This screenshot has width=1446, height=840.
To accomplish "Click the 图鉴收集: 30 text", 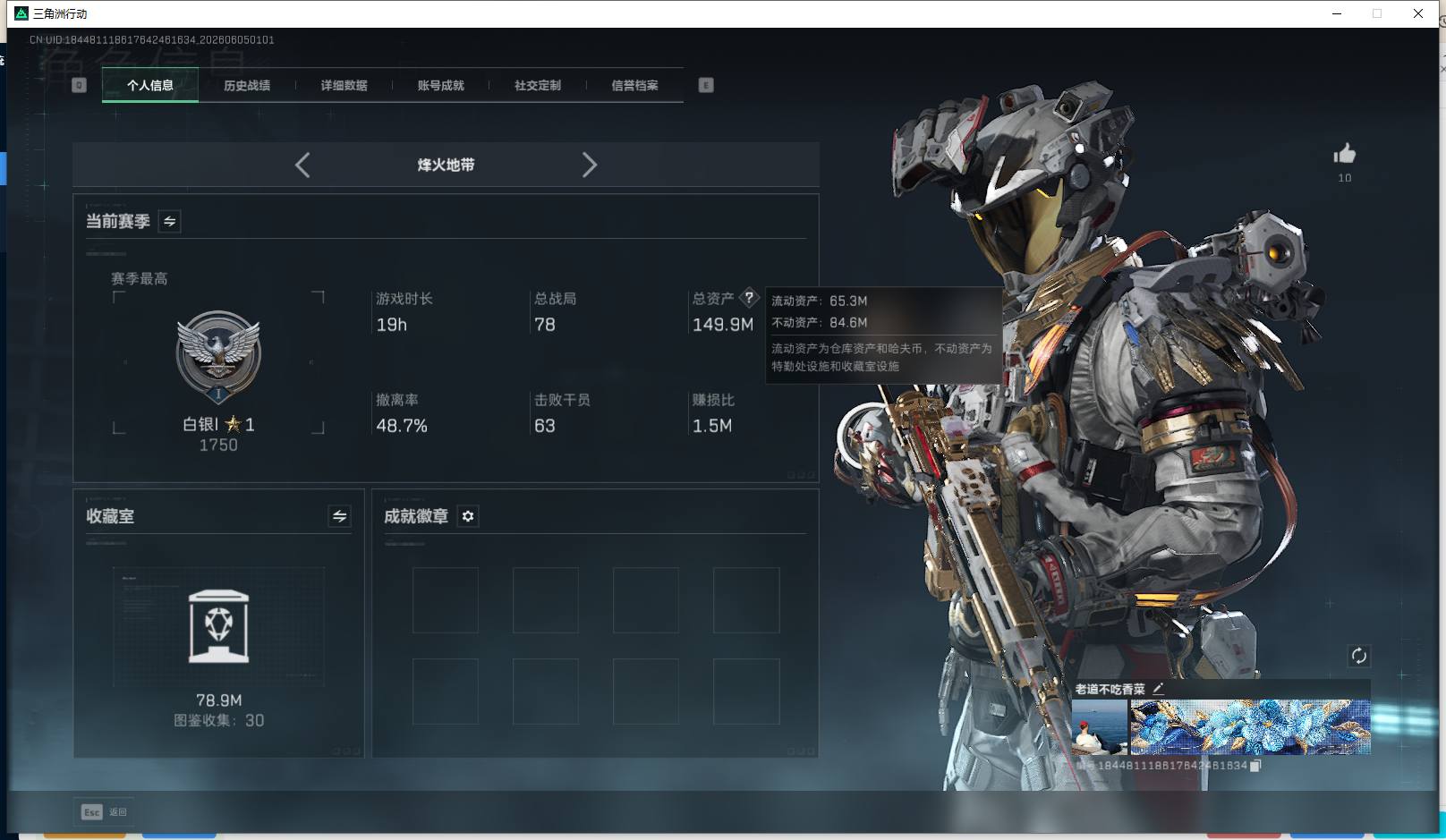I will coord(219,720).
